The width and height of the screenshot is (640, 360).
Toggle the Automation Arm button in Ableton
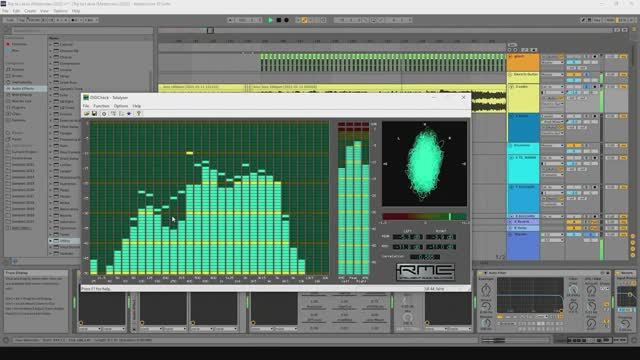pyautogui.click(x=304, y=20)
